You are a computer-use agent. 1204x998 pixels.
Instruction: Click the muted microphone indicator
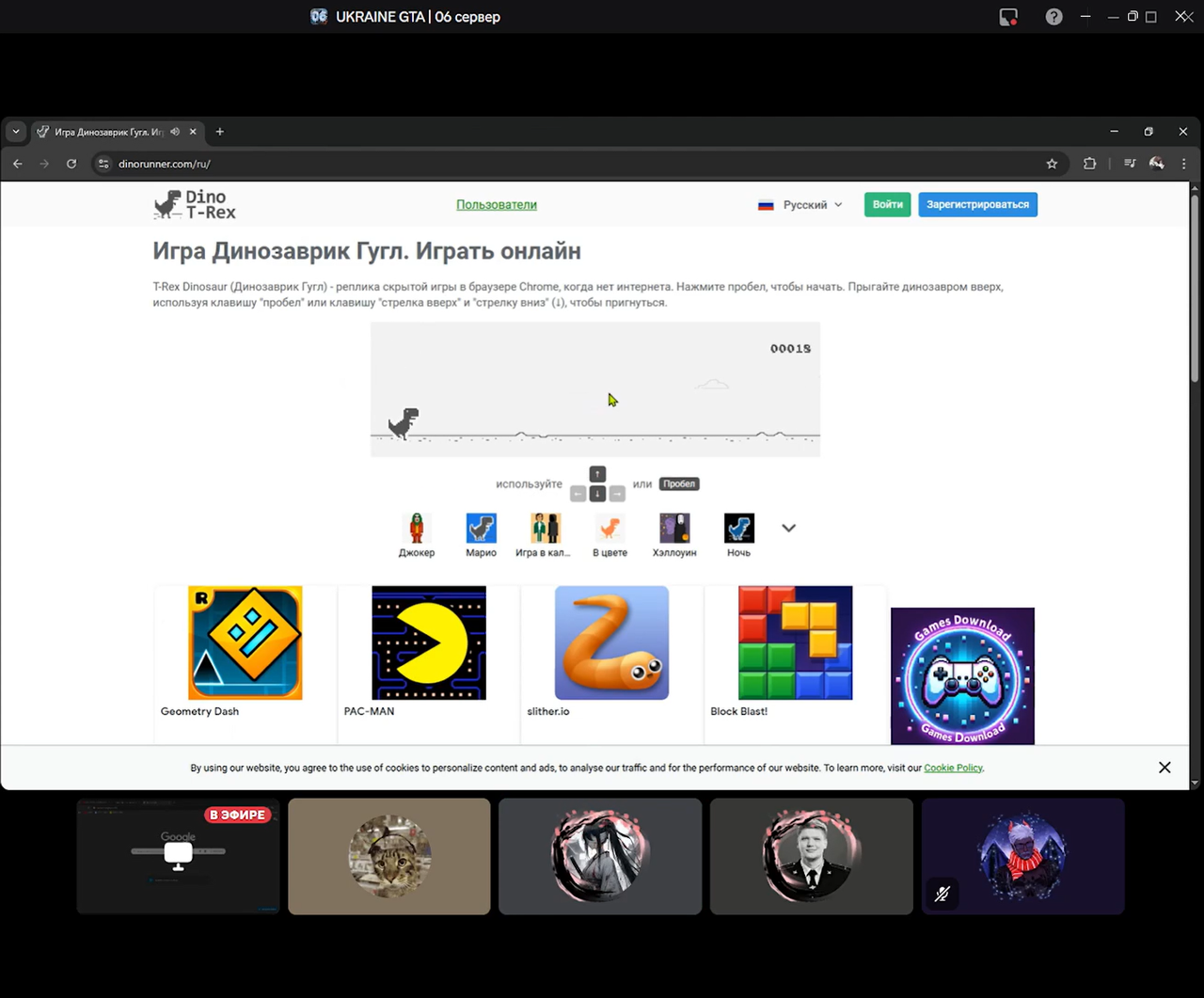click(943, 894)
